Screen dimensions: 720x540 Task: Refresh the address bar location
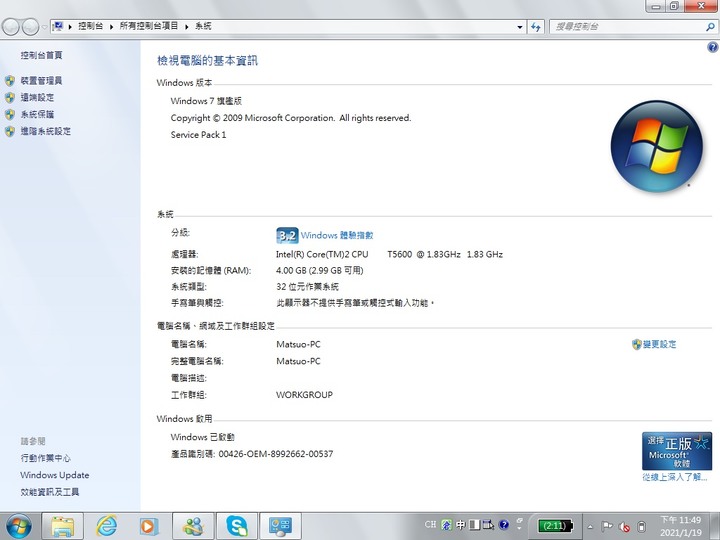536,27
